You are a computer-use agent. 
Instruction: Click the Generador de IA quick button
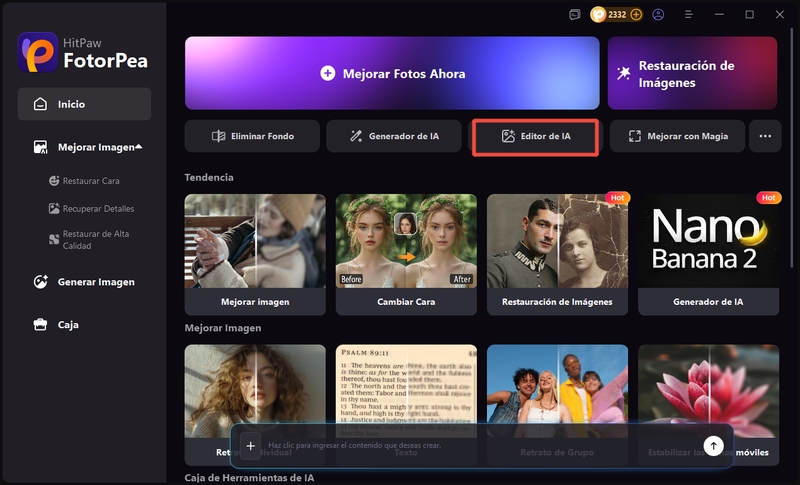click(394, 136)
